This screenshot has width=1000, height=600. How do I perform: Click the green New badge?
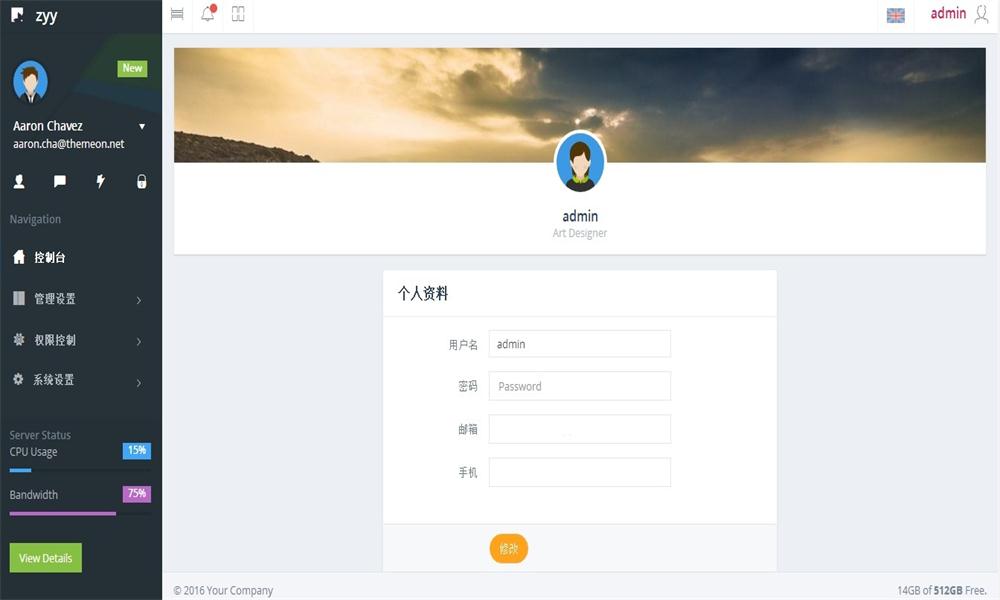click(132, 68)
